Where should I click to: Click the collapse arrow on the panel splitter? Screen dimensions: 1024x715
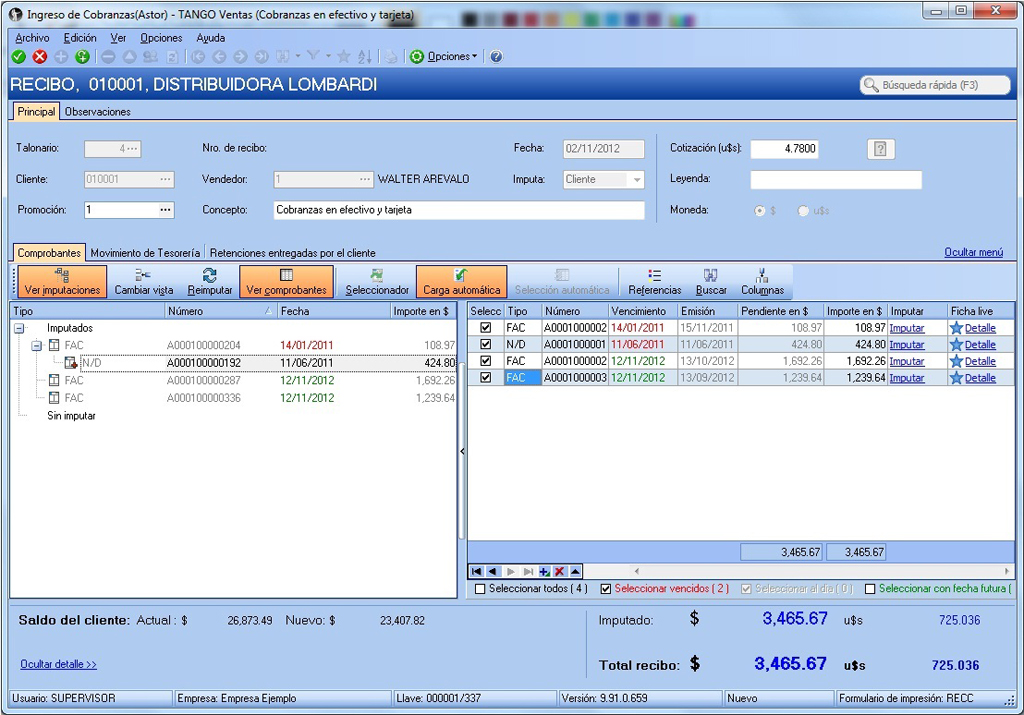click(462, 451)
